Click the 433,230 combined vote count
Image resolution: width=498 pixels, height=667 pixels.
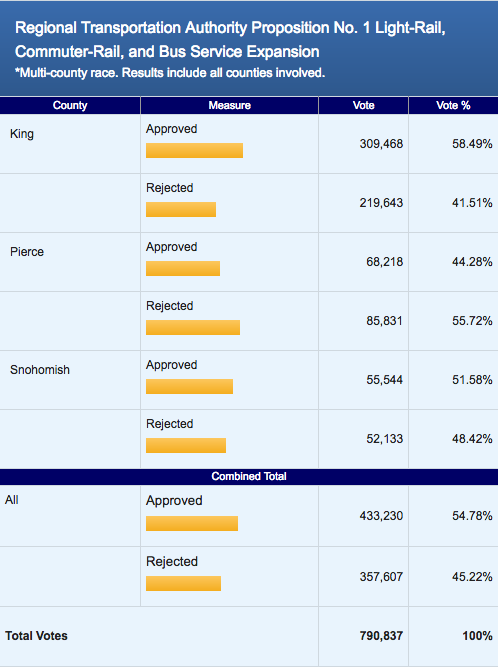(381, 516)
